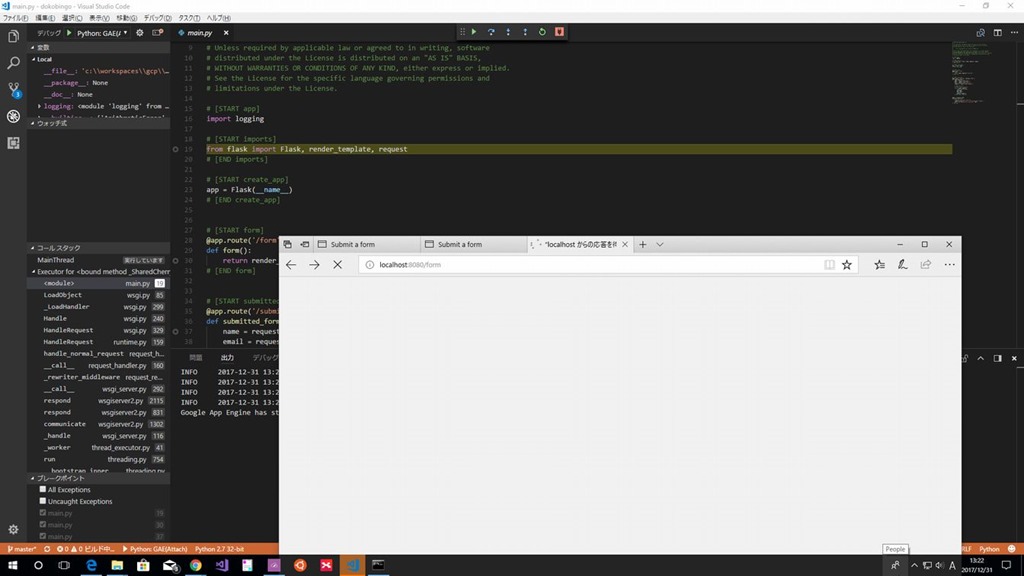This screenshot has width=1024, height=576.
Task: Expand the logging variable in Local
Action: [40, 106]
